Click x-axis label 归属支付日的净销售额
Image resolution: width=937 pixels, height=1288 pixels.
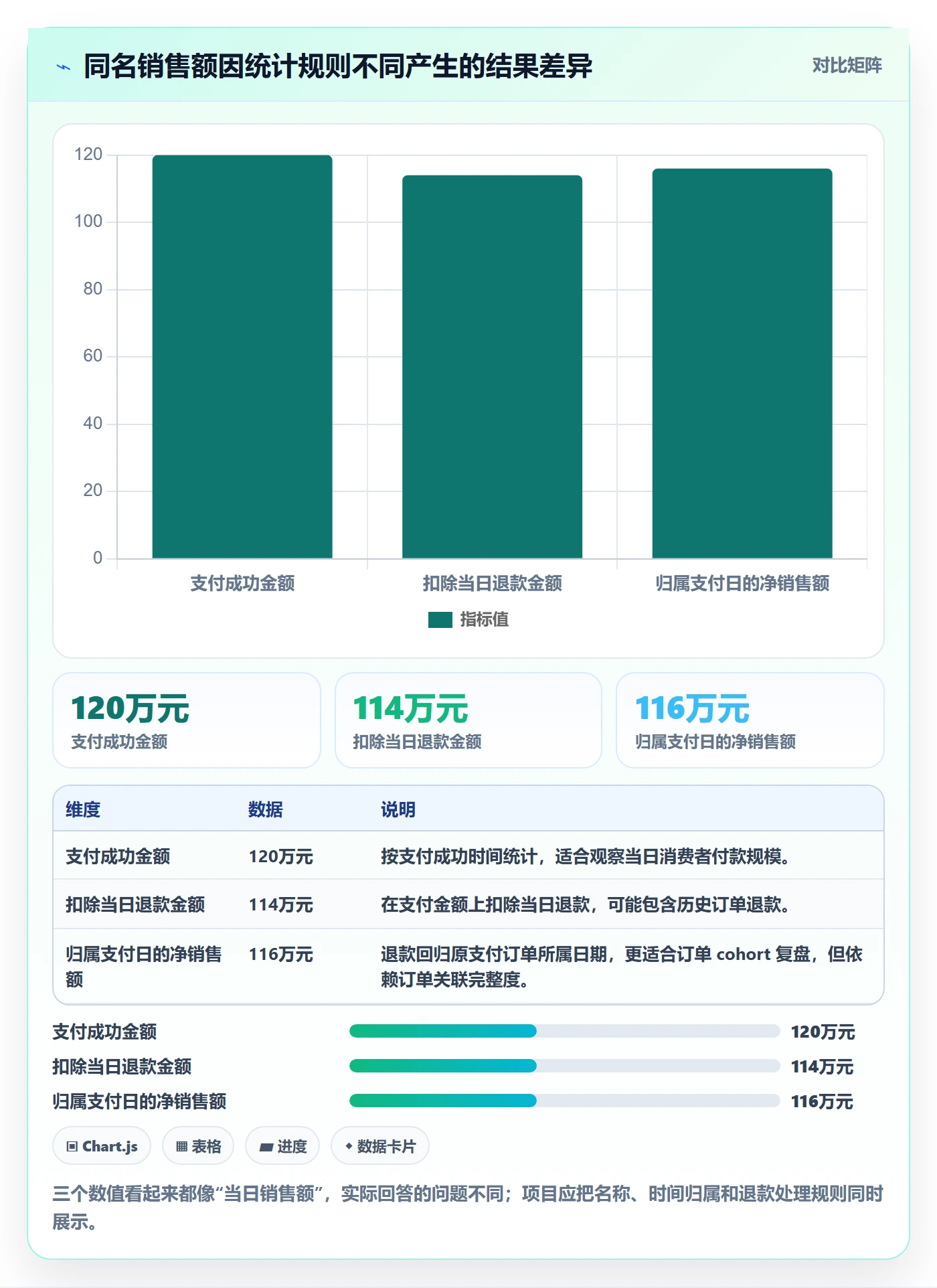(742, 583)
